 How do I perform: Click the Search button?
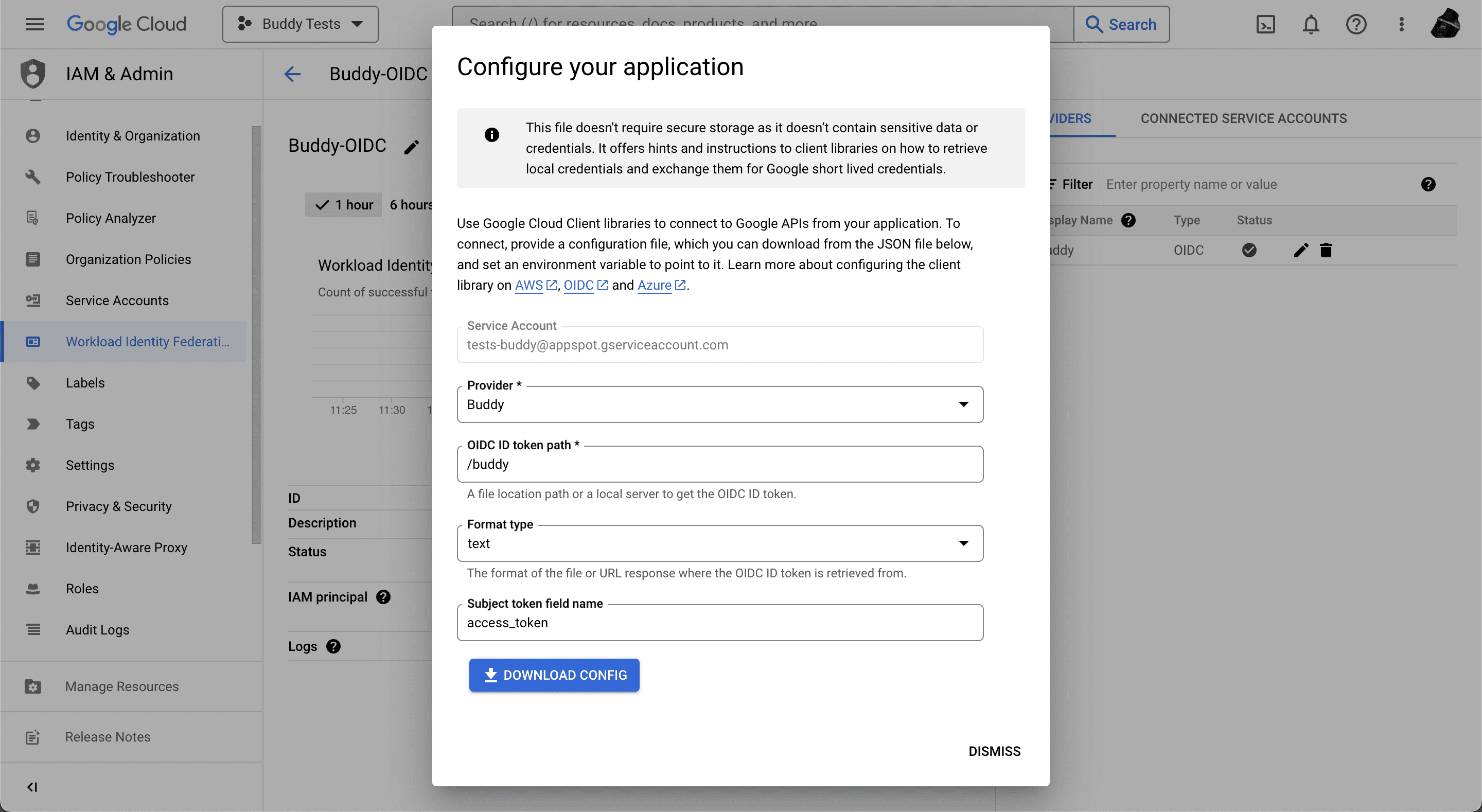click(1121, 24)
